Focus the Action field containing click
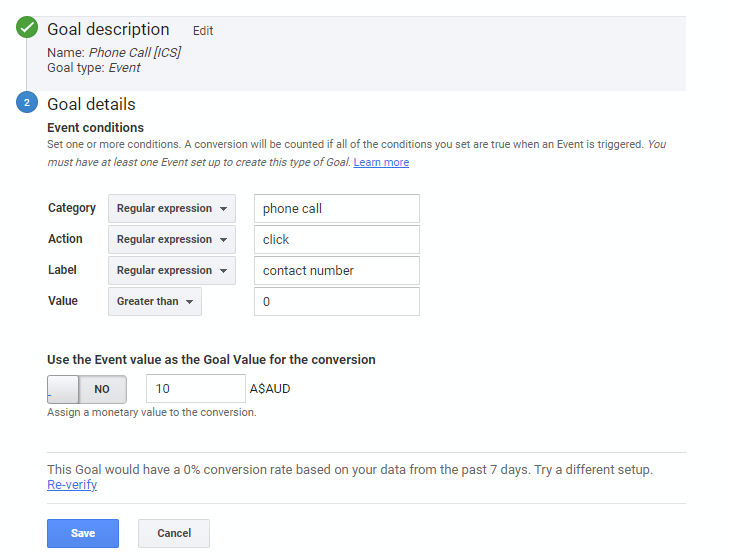This screenshot has width=729, height=556. coord(337,239)
